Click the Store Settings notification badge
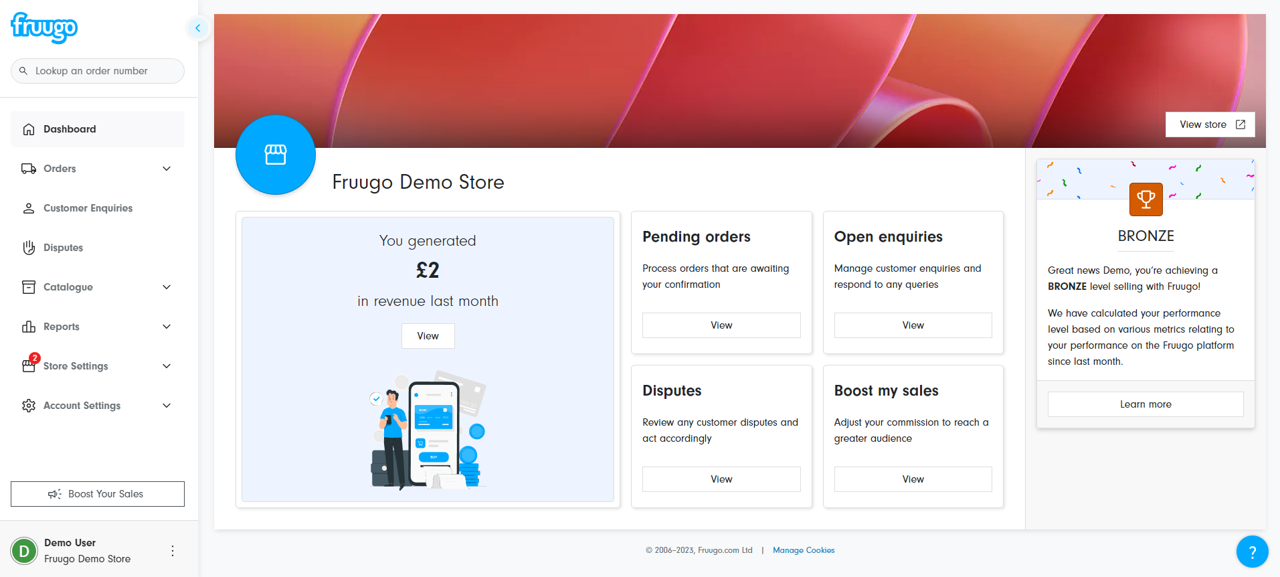This screenshot has height=577, width=1280. (35, 358)
